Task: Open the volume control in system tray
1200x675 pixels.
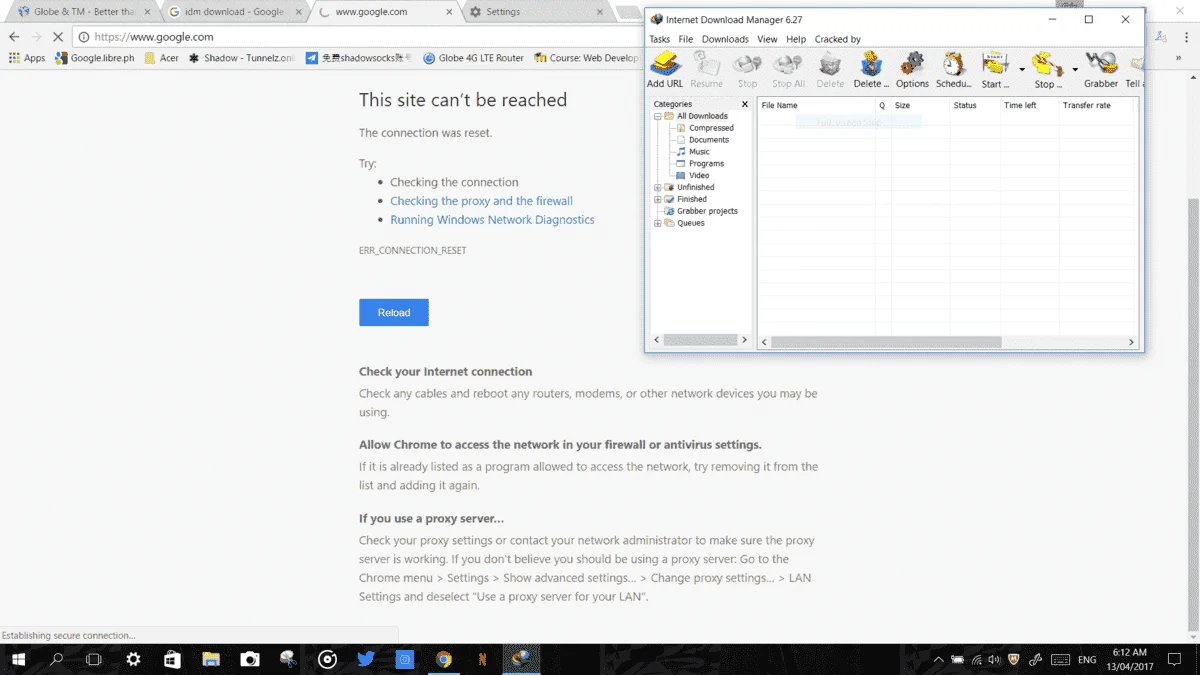Action: [996, 660]
